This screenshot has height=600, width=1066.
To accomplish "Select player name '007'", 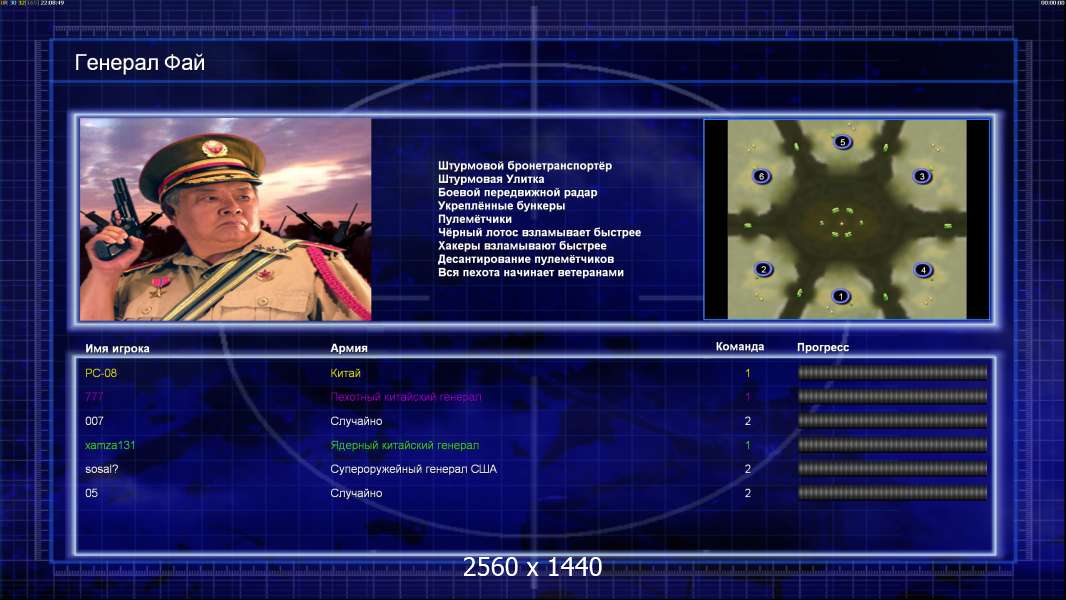I will tap(94, 421).
